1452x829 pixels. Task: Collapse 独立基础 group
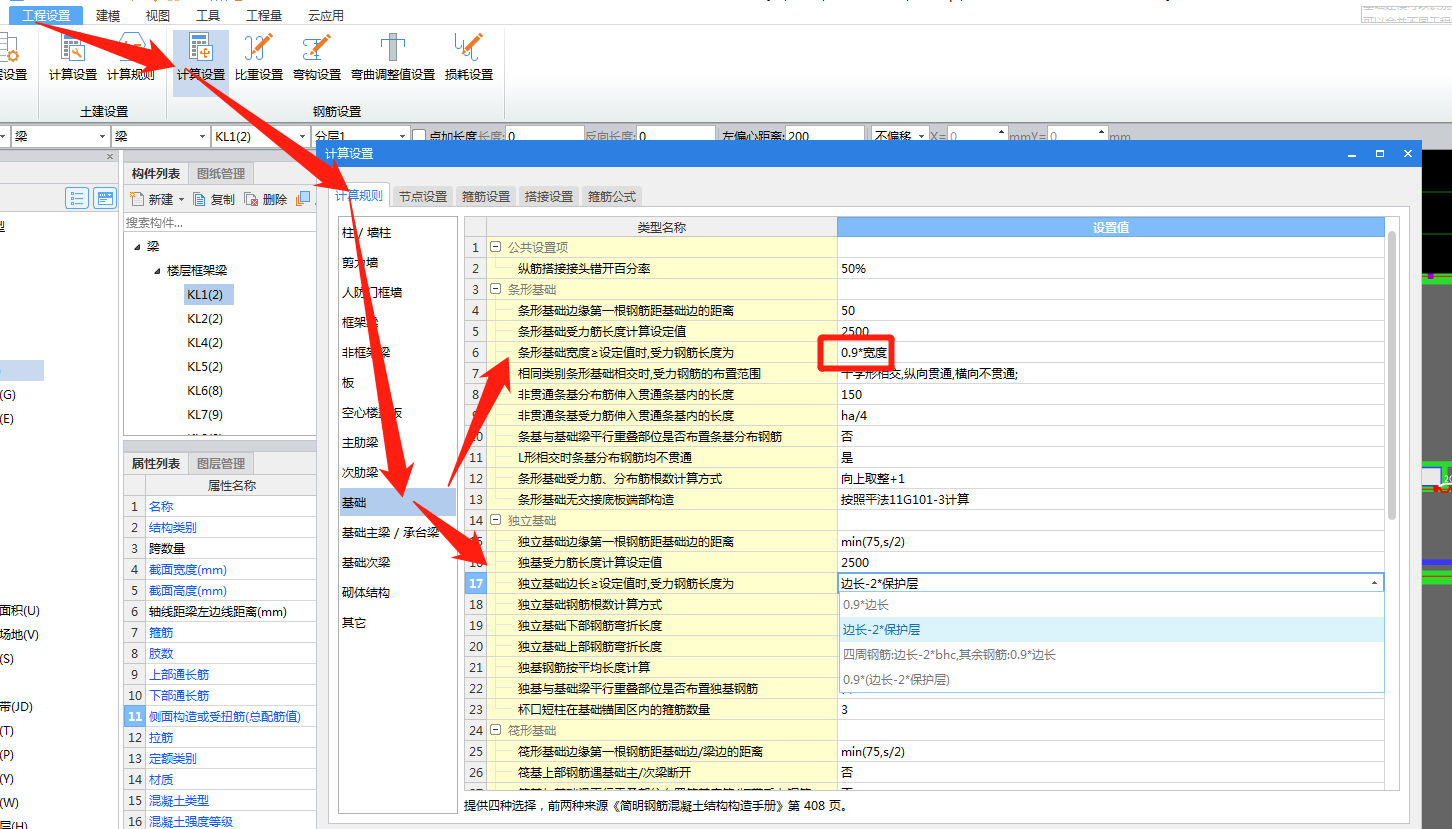[495, 520]
